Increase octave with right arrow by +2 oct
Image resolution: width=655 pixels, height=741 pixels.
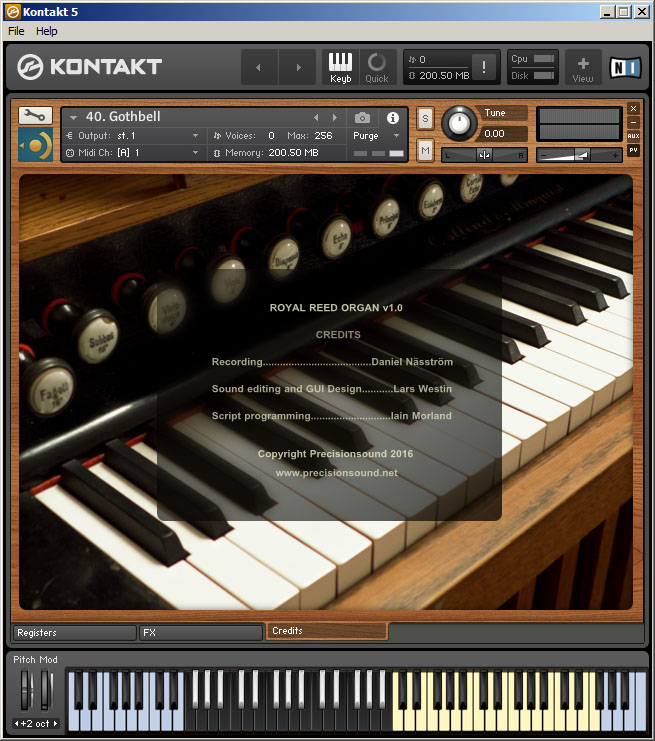(55, 724)
